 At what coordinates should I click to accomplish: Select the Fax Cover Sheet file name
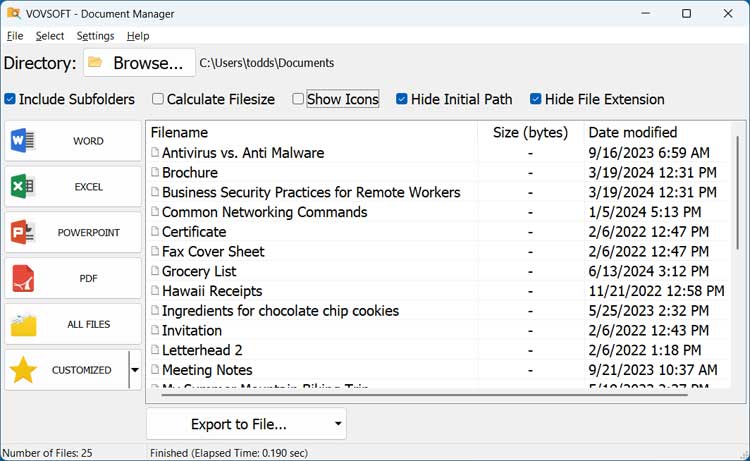tap(213, 252)
